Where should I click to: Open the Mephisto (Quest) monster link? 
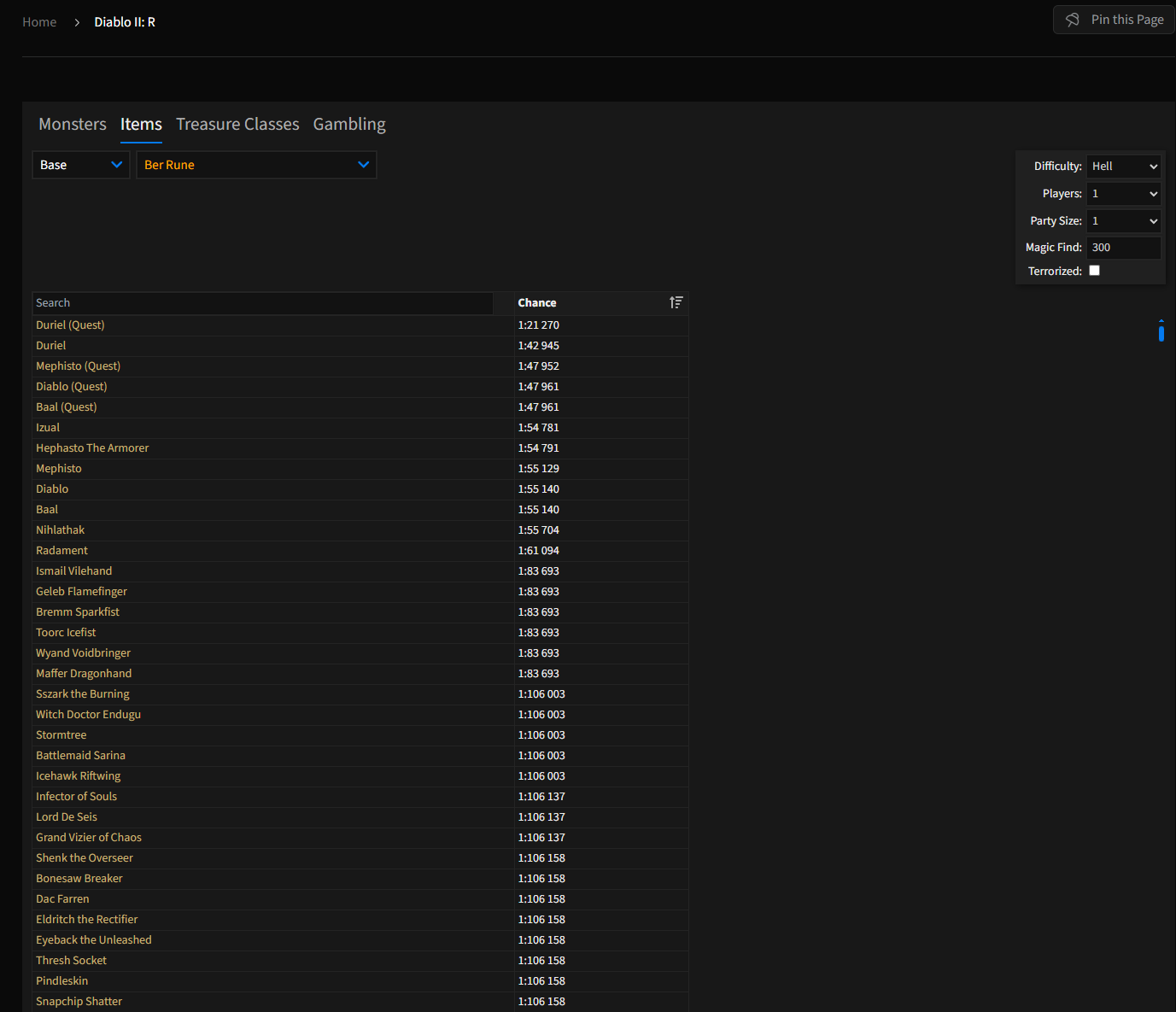point(78,366)
